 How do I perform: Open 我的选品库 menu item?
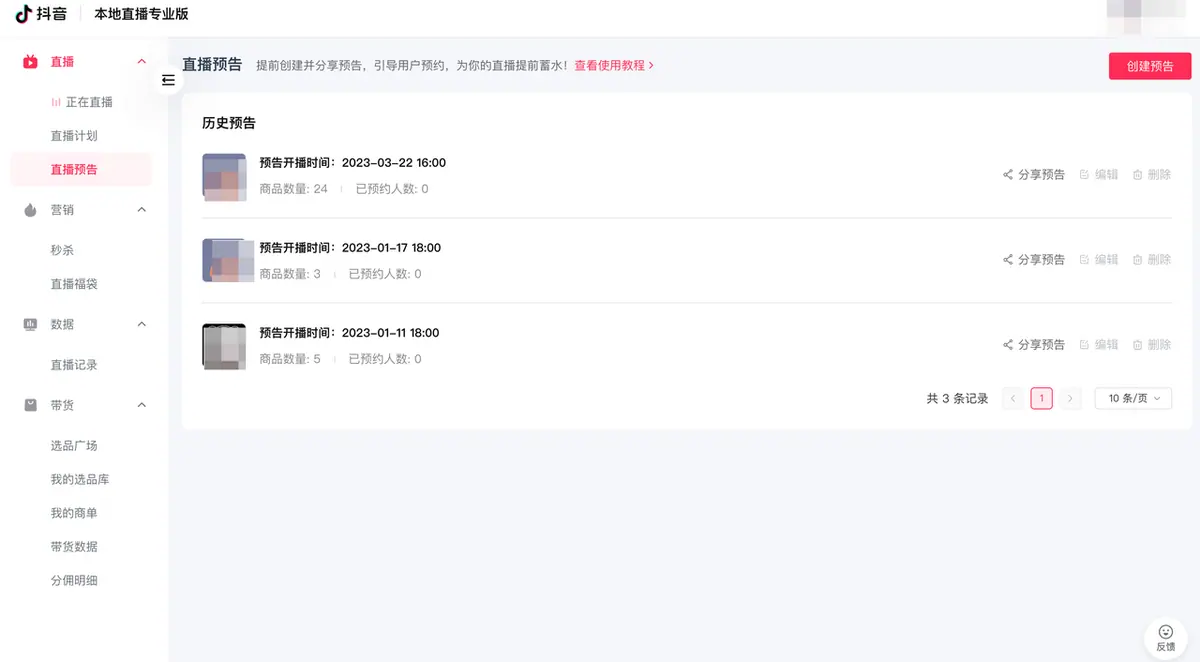[x=81, y=480]
